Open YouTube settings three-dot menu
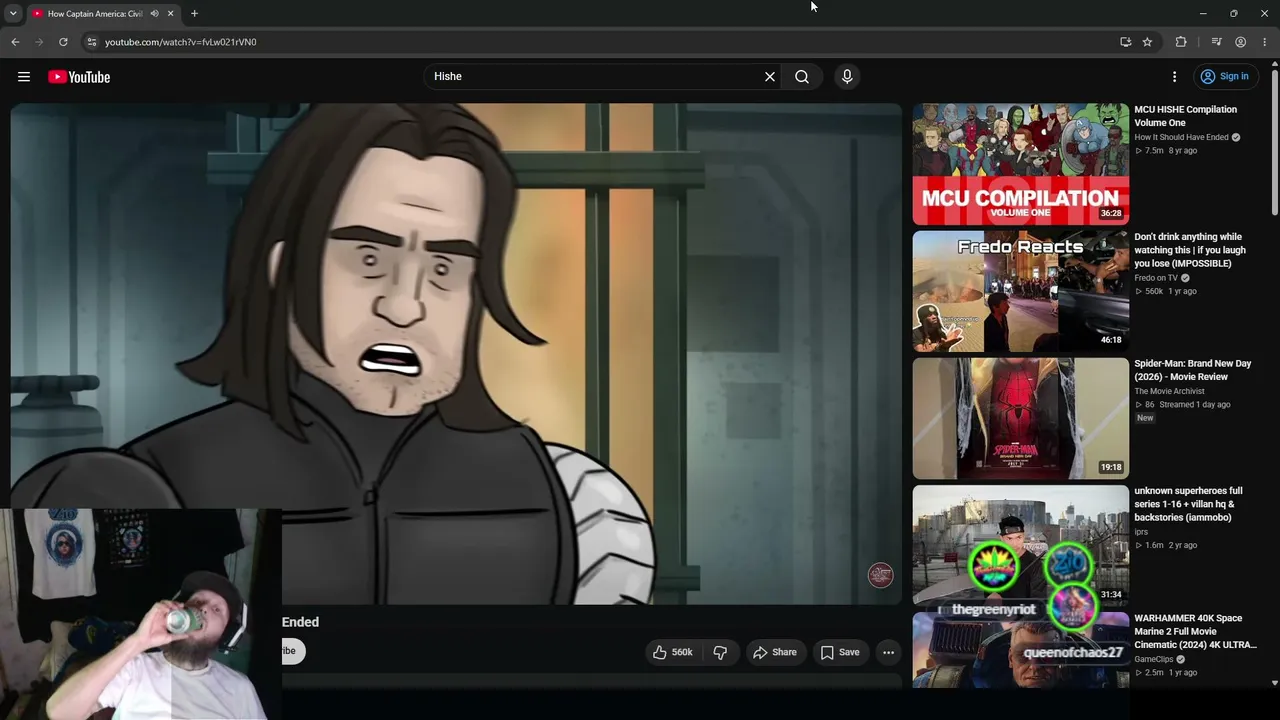 click(x=1175, y=77)
